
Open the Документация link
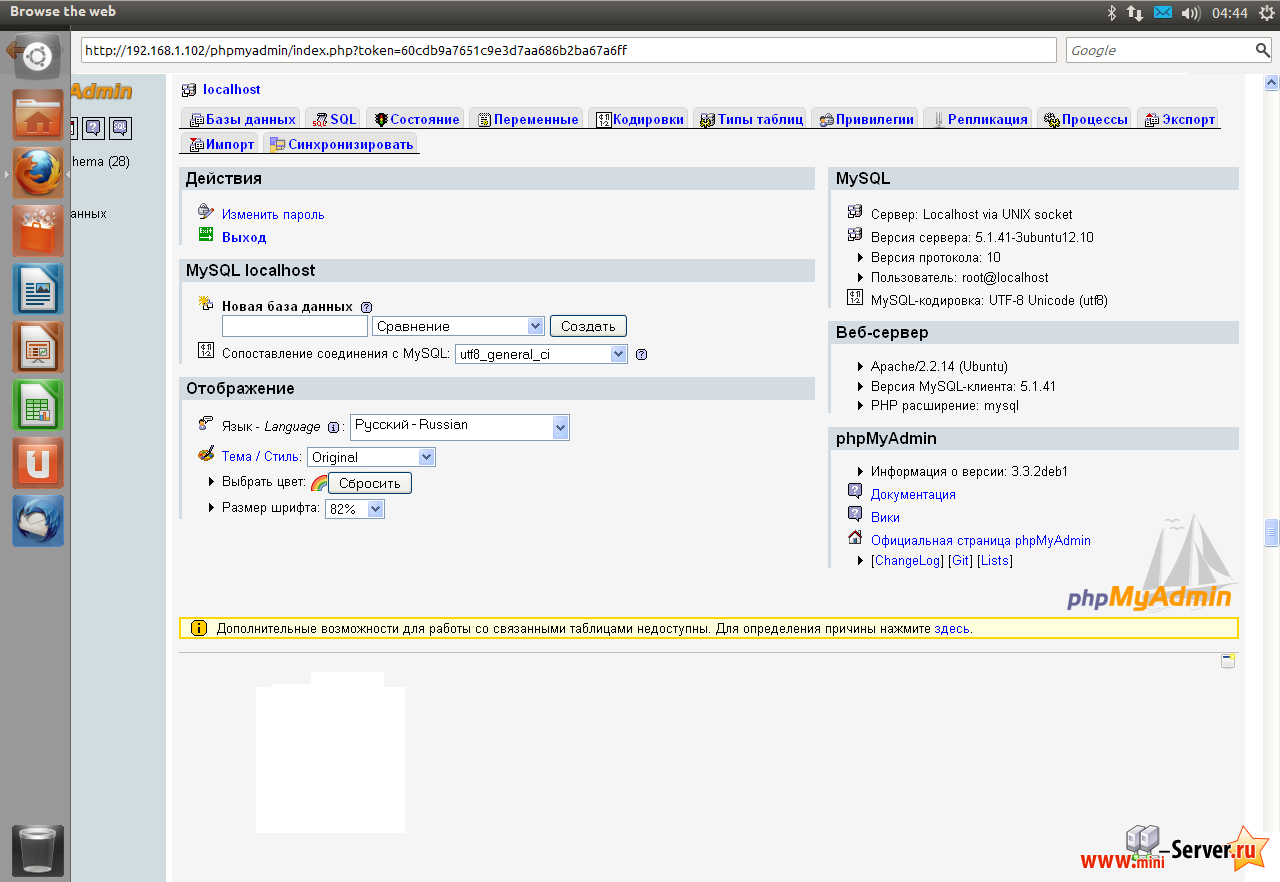coord(913,494)
